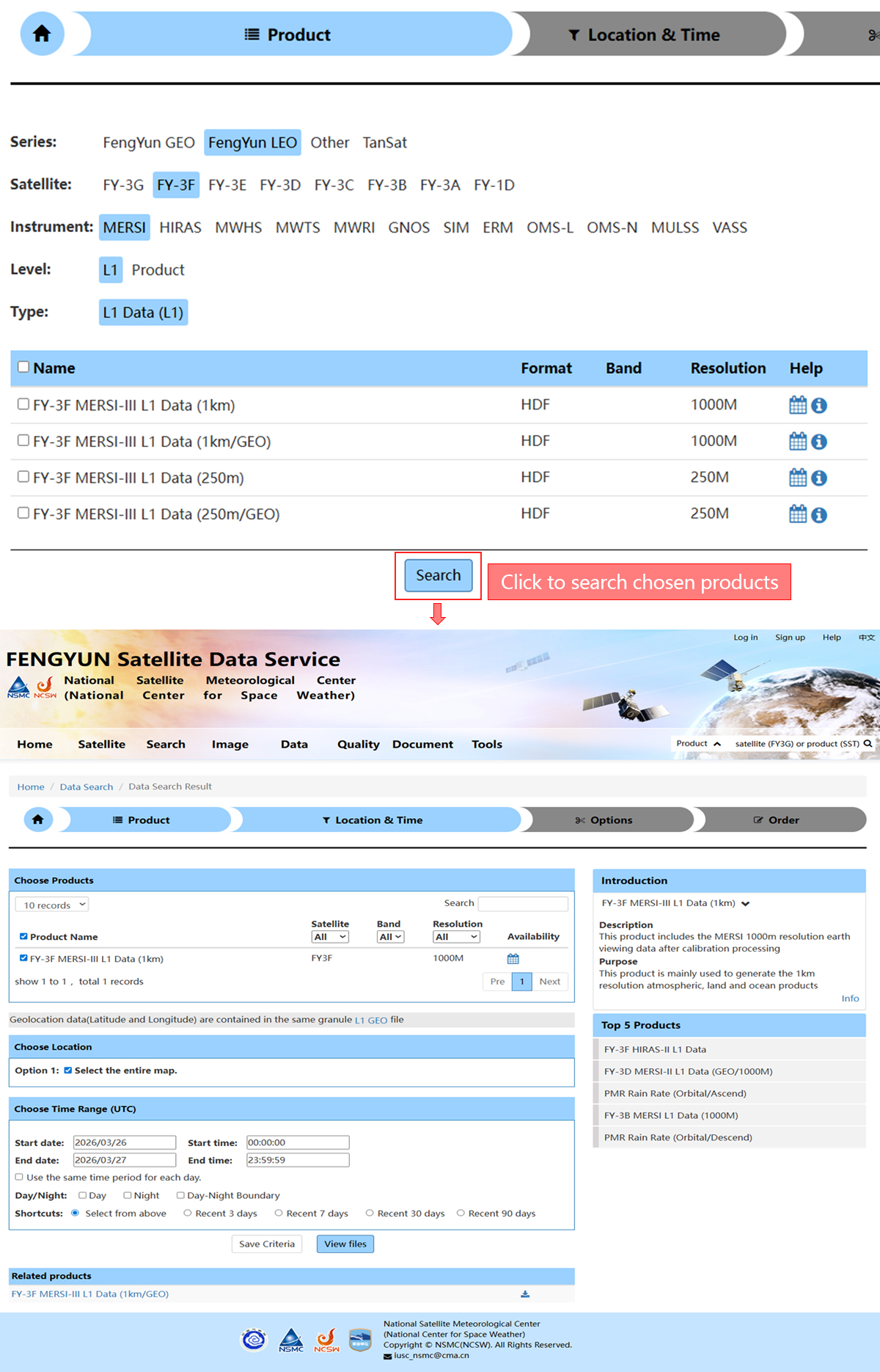Select Recent 7 days shortcut
The image size is (880, 1372).
tap(279, 1213)
